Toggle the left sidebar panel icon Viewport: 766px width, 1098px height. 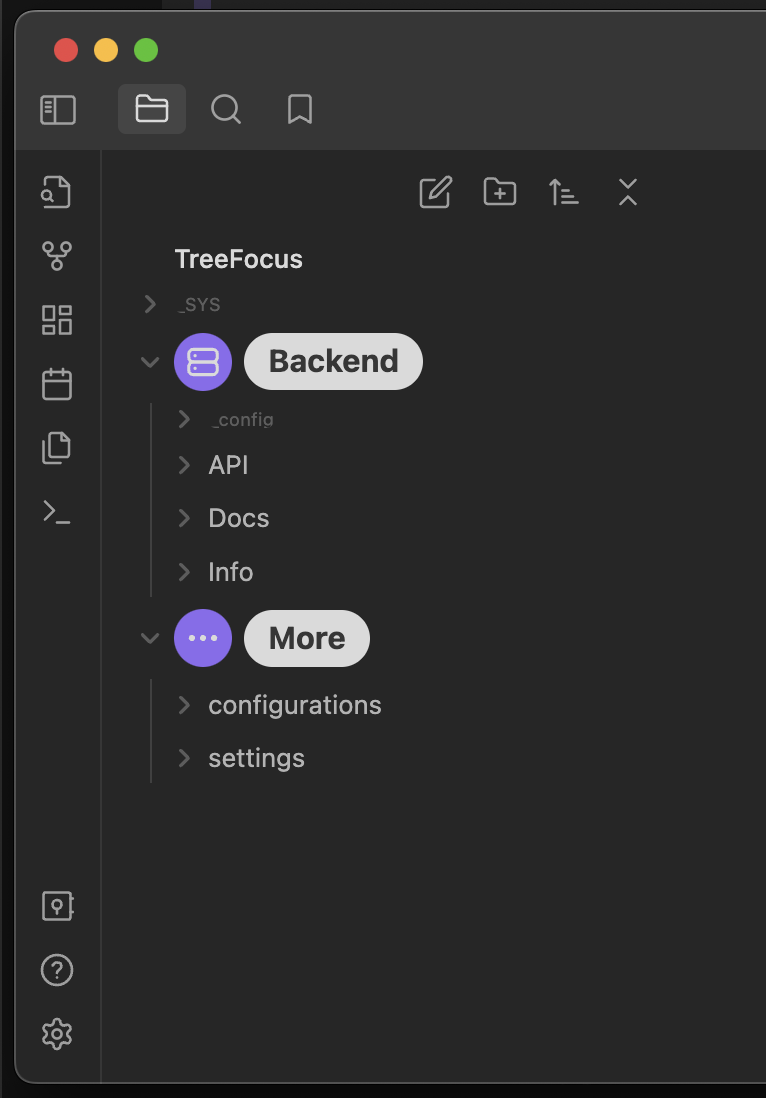pyautogui.click(x=58, y=110)
